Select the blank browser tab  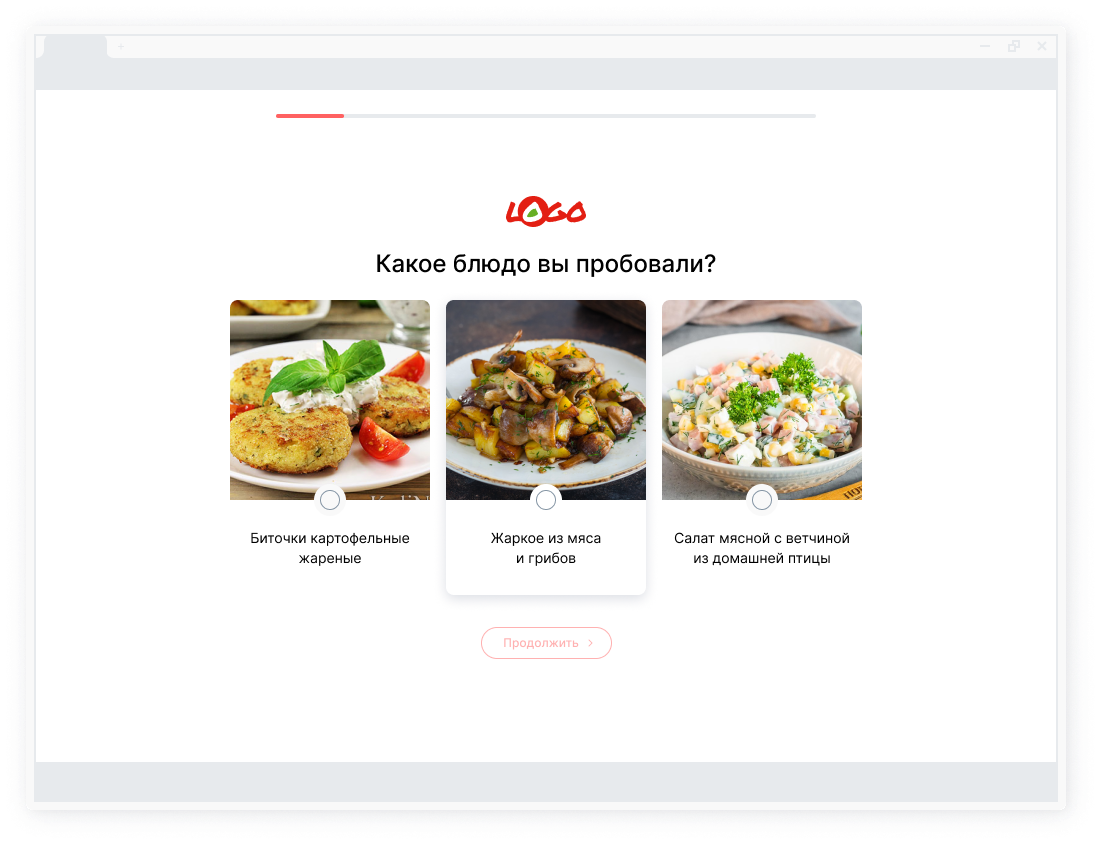76,46
